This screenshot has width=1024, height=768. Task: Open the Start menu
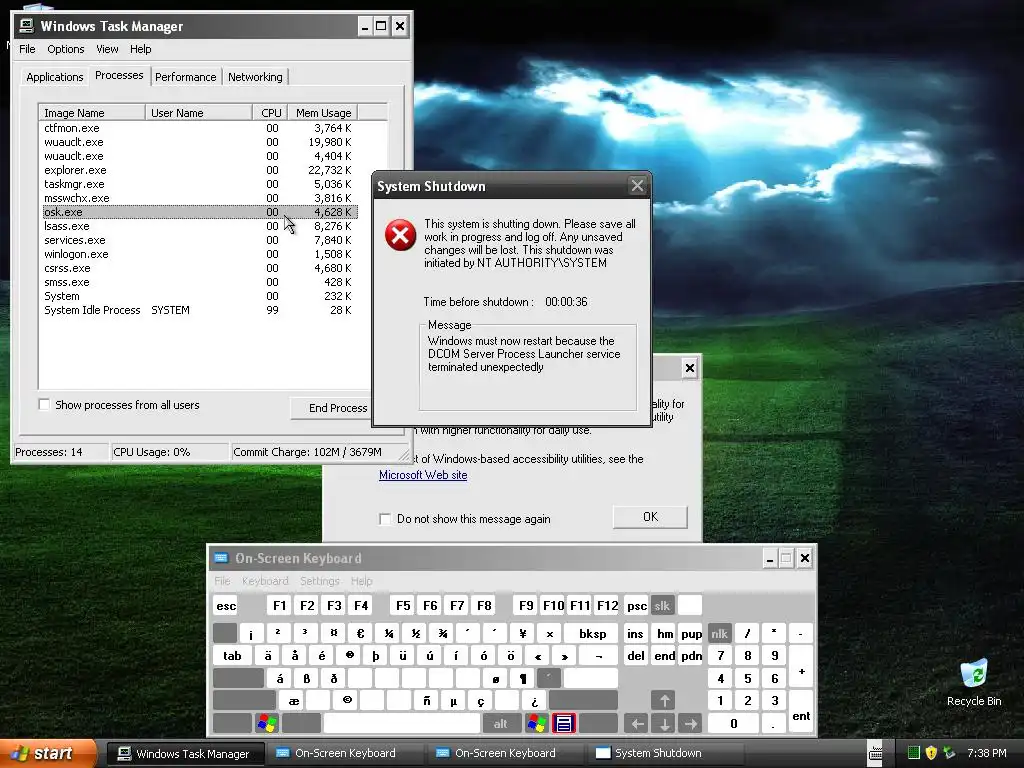47,753
